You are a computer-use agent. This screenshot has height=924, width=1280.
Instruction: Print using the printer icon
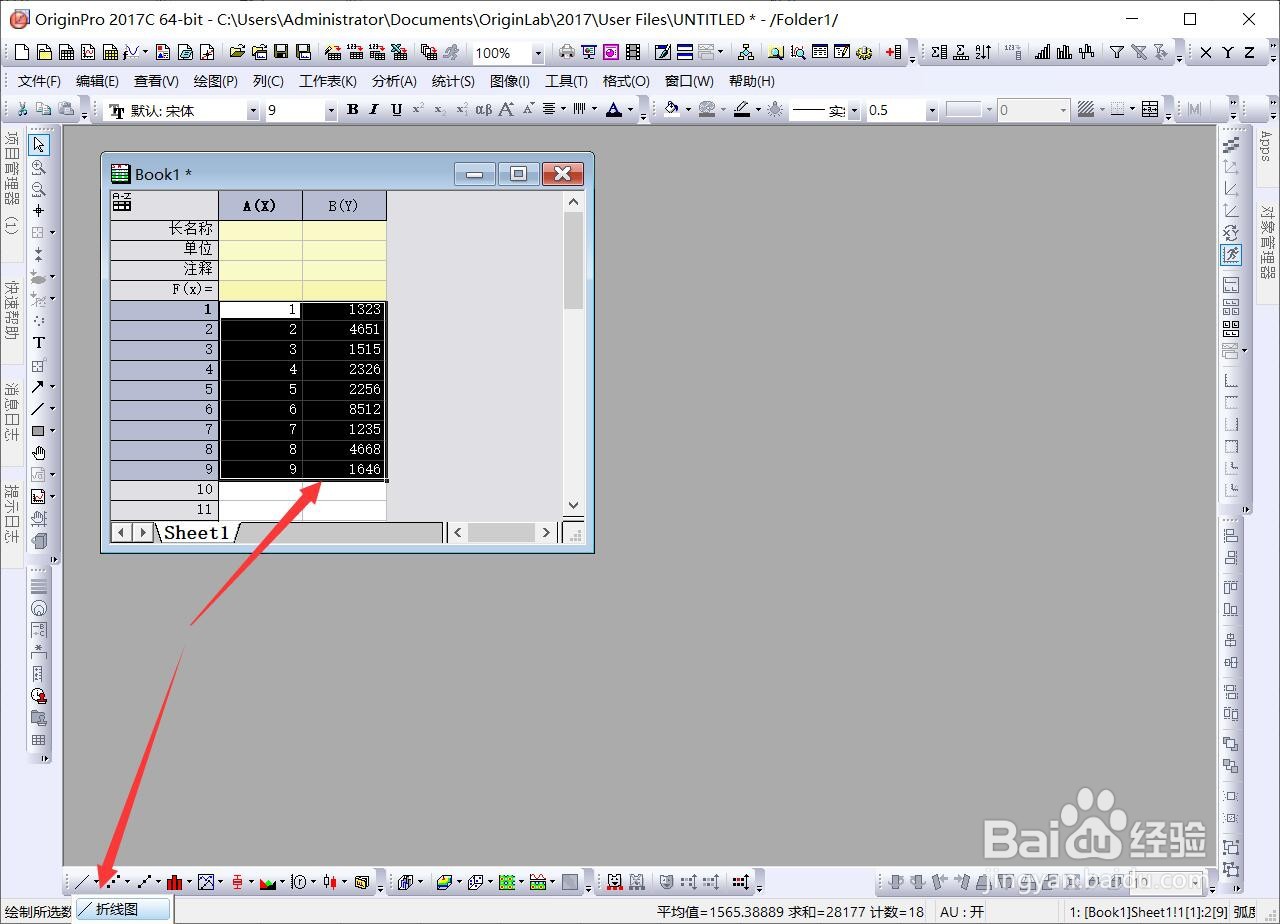567,53
